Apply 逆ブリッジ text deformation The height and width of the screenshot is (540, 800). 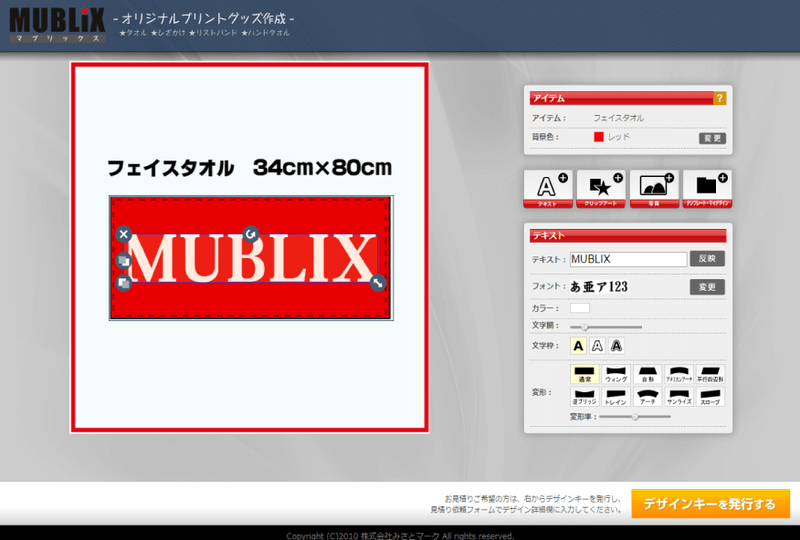585,397
